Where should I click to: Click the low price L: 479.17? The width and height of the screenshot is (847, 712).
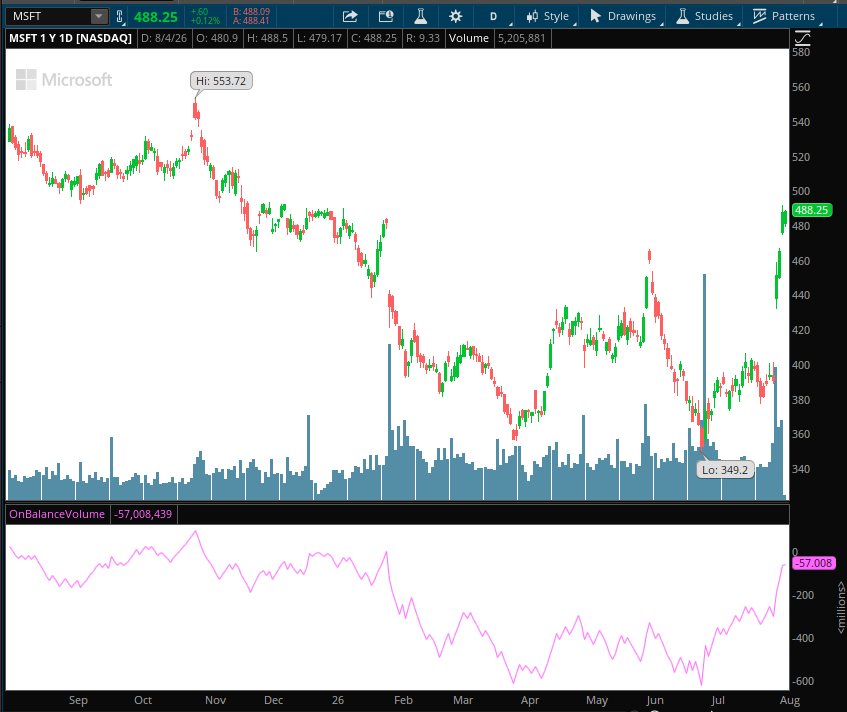[319, 38]
